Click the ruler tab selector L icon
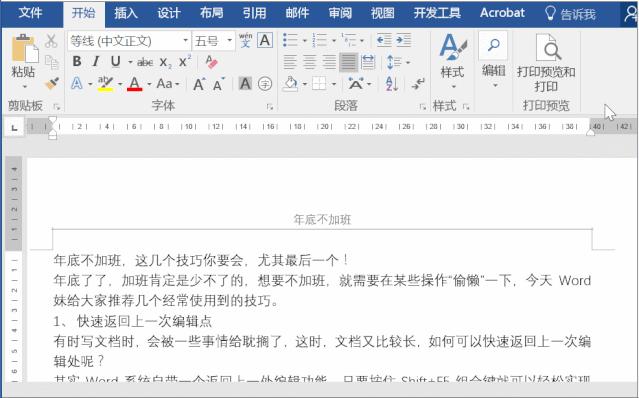This screenshot has width=639, height=398. point(15,128)
